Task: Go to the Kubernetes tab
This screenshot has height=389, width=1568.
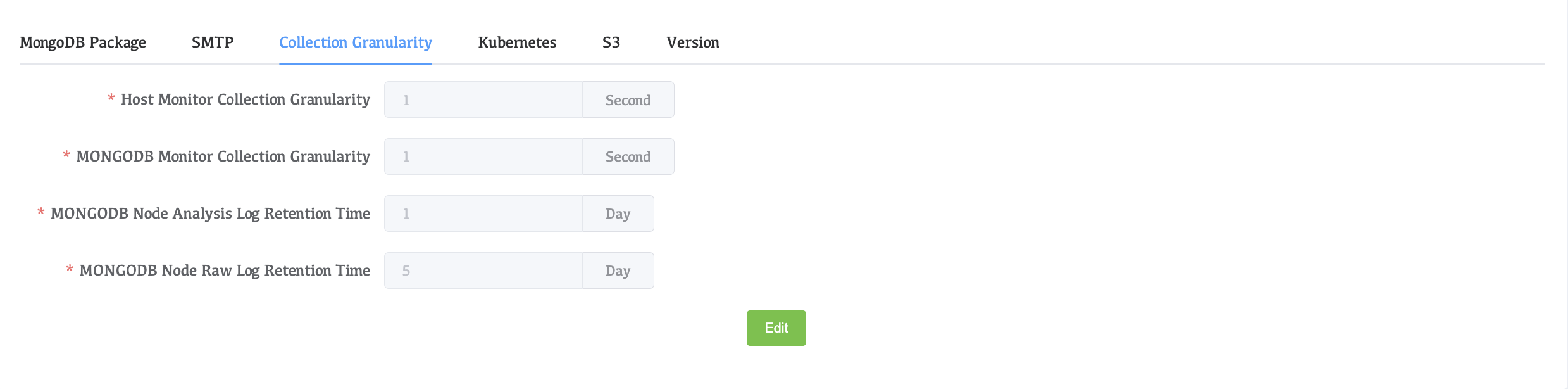Action: coord(517,42)
